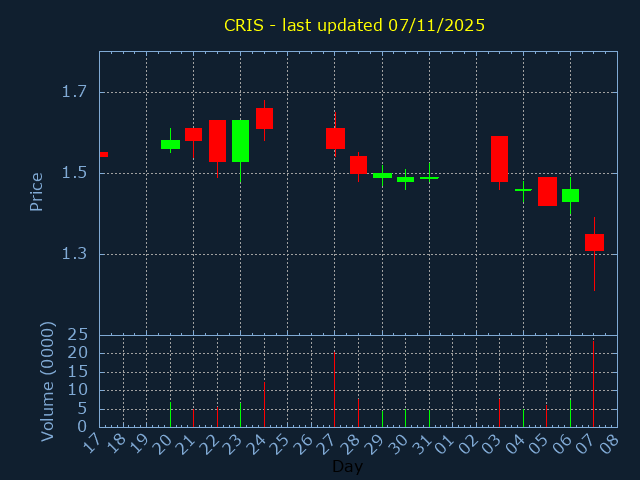Click the green candlestick for day 06
This screenshot has width=640, height=480.
coord(570,195)
